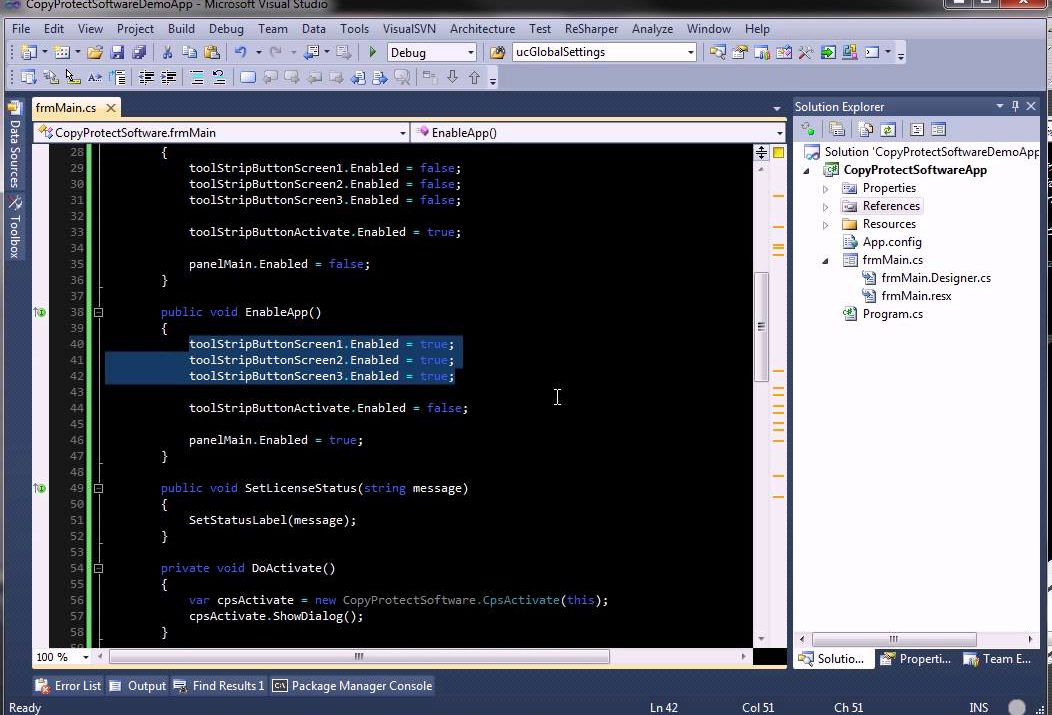Open the ReSharper menu
Screen dimensions: 1052x715
pos(591,29)
